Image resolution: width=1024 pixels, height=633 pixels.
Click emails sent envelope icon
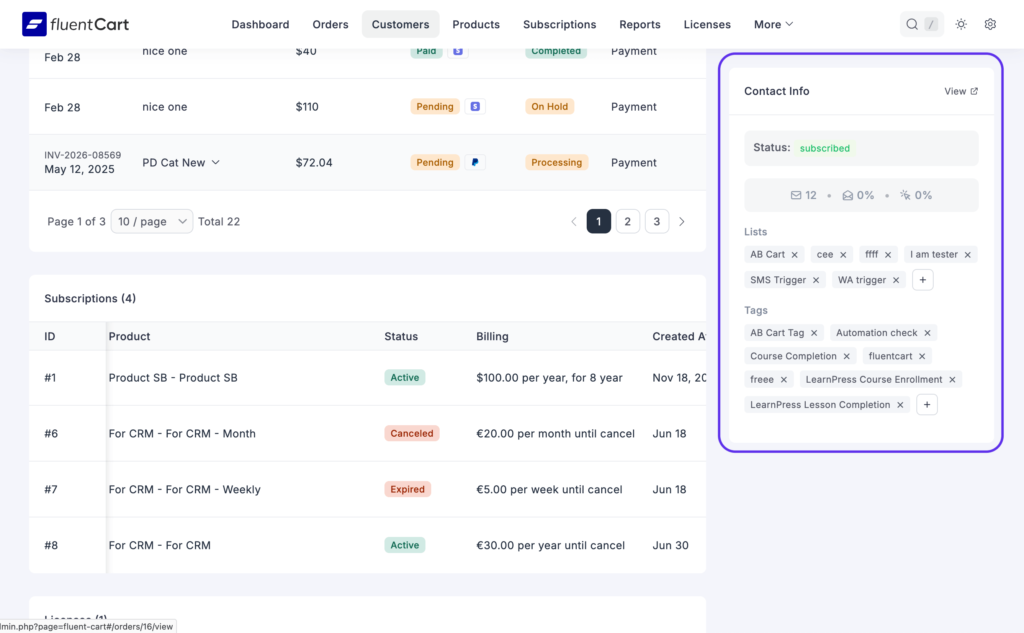[x=795, y=195]
